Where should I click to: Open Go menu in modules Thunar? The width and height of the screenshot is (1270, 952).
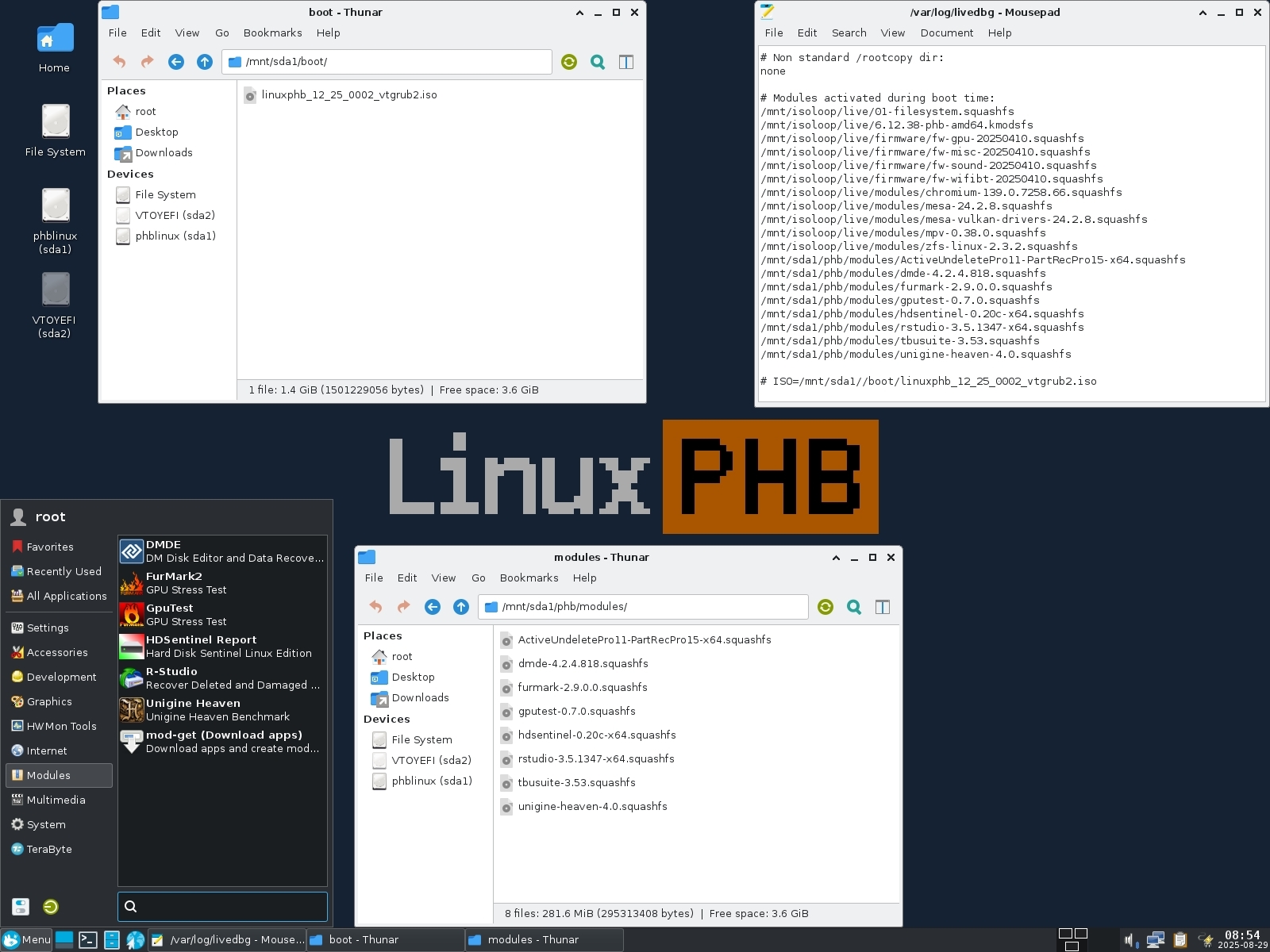coord(478,578)
